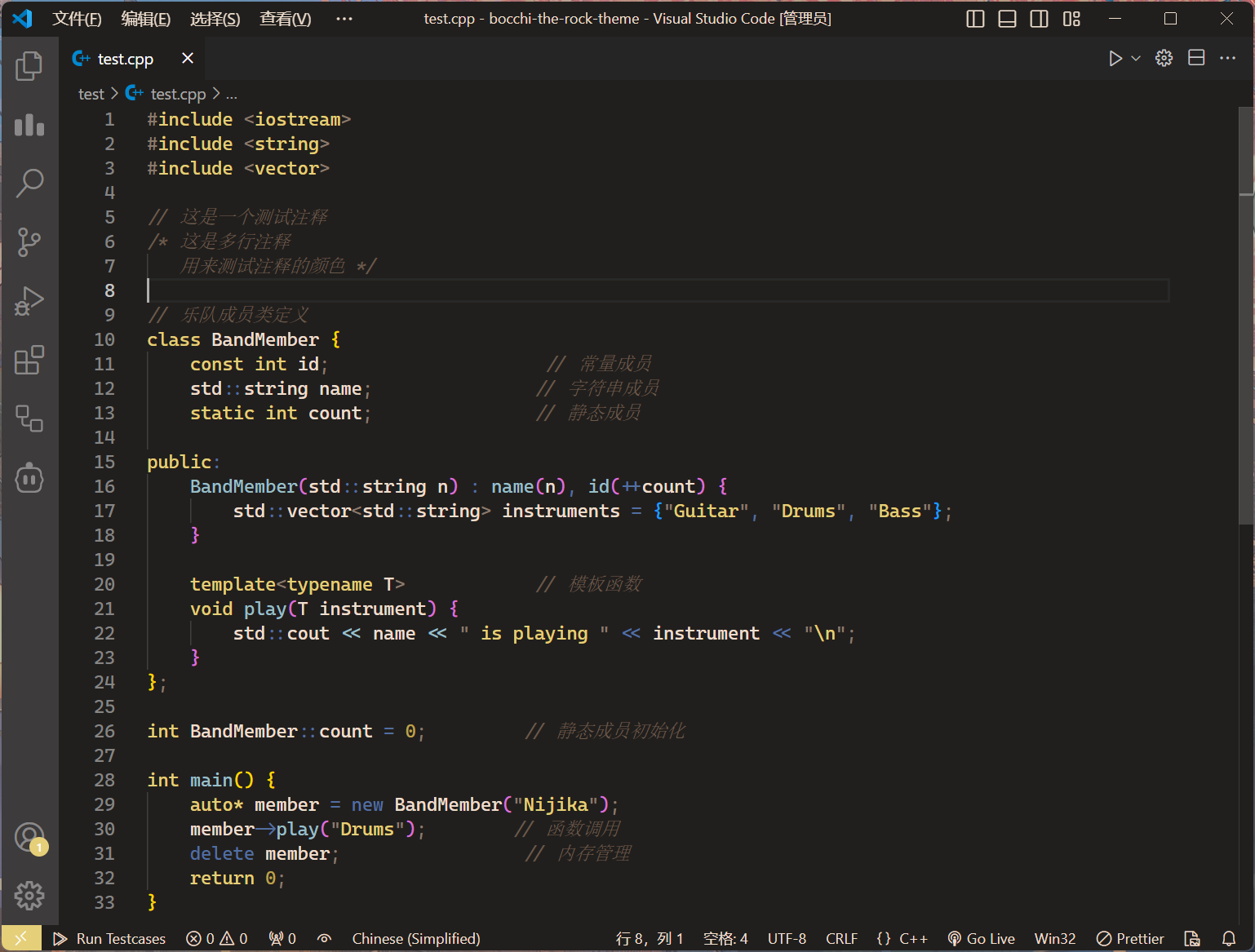Open the Extensions view
This screenshot has height=952, width=1255.
(29, 360)
